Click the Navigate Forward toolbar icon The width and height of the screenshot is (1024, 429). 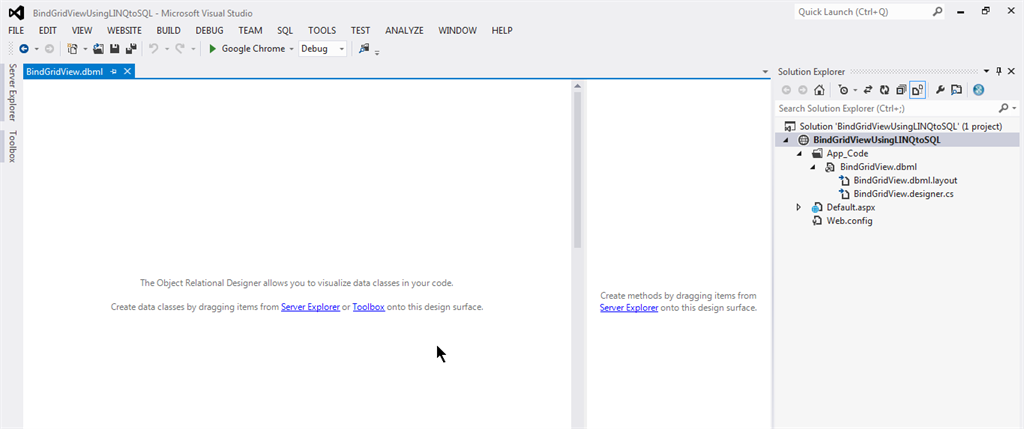(x=49, y=48)
